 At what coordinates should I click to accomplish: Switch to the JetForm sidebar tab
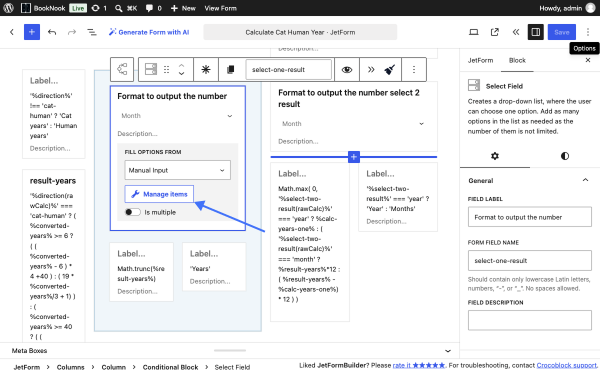tap(480, 60)
